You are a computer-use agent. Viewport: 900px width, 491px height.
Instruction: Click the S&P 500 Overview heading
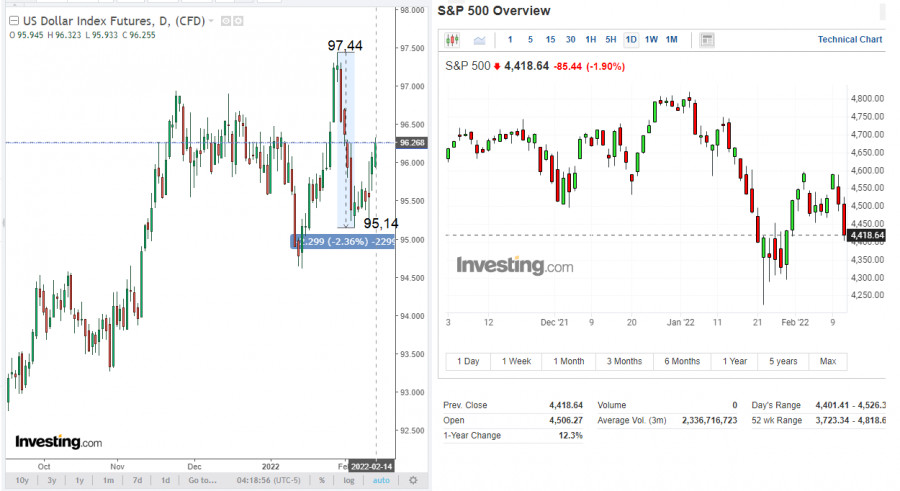coord(494,11)
